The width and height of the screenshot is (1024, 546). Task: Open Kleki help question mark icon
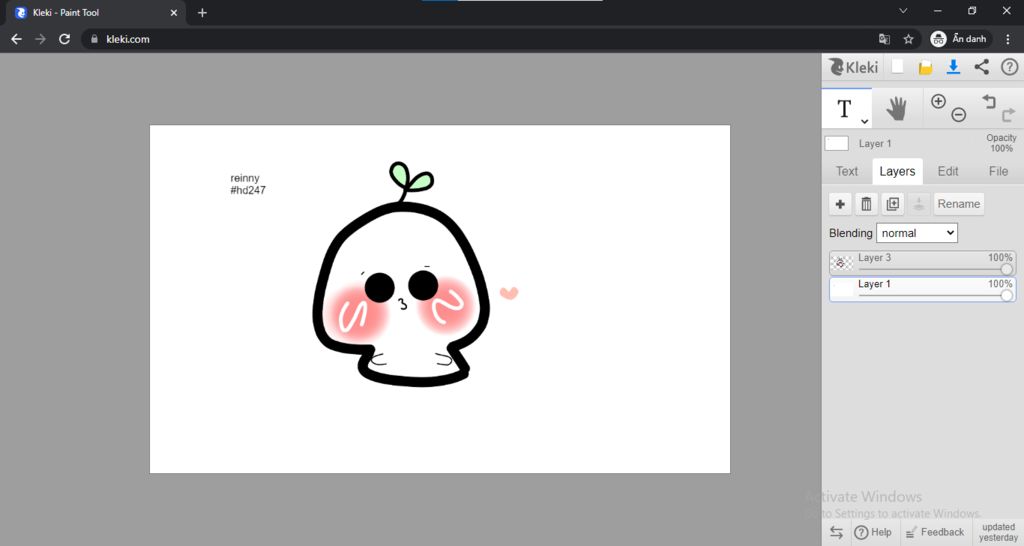(x=1009, y=67)
